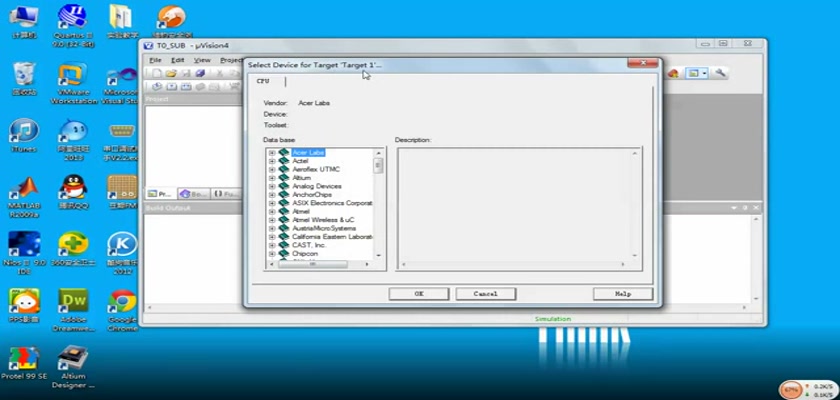Open MATLAB R2009a desktop icon
The image size is (840, 400).
click(x=24, y=197)
